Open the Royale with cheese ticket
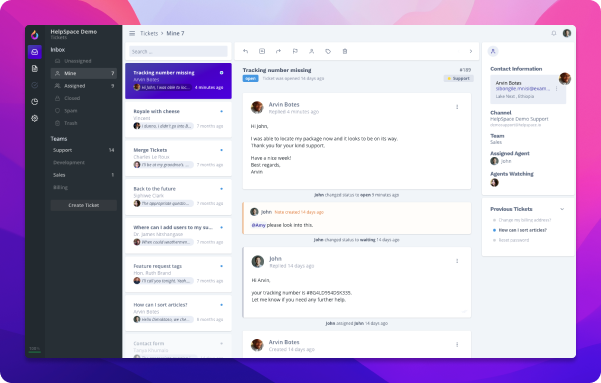 pos(178,119)
